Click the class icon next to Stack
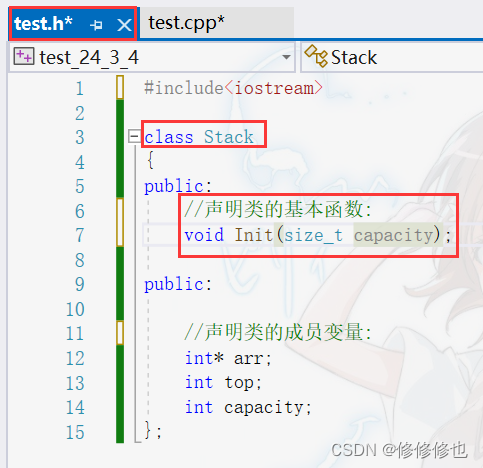Viewport: 483px width, 468px height. pos(316,56)
